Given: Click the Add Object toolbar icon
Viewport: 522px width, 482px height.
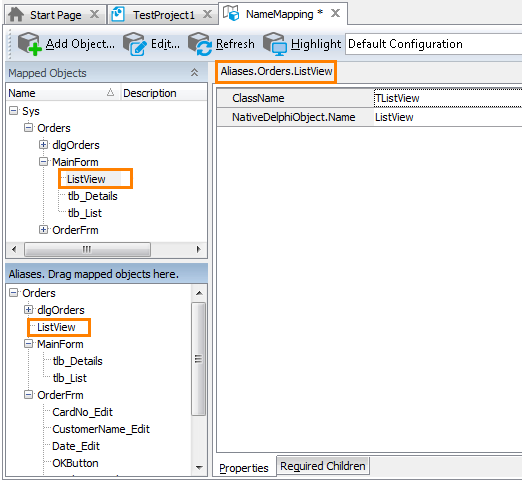Looking at the screenshot, I should [x=29, y=44].
